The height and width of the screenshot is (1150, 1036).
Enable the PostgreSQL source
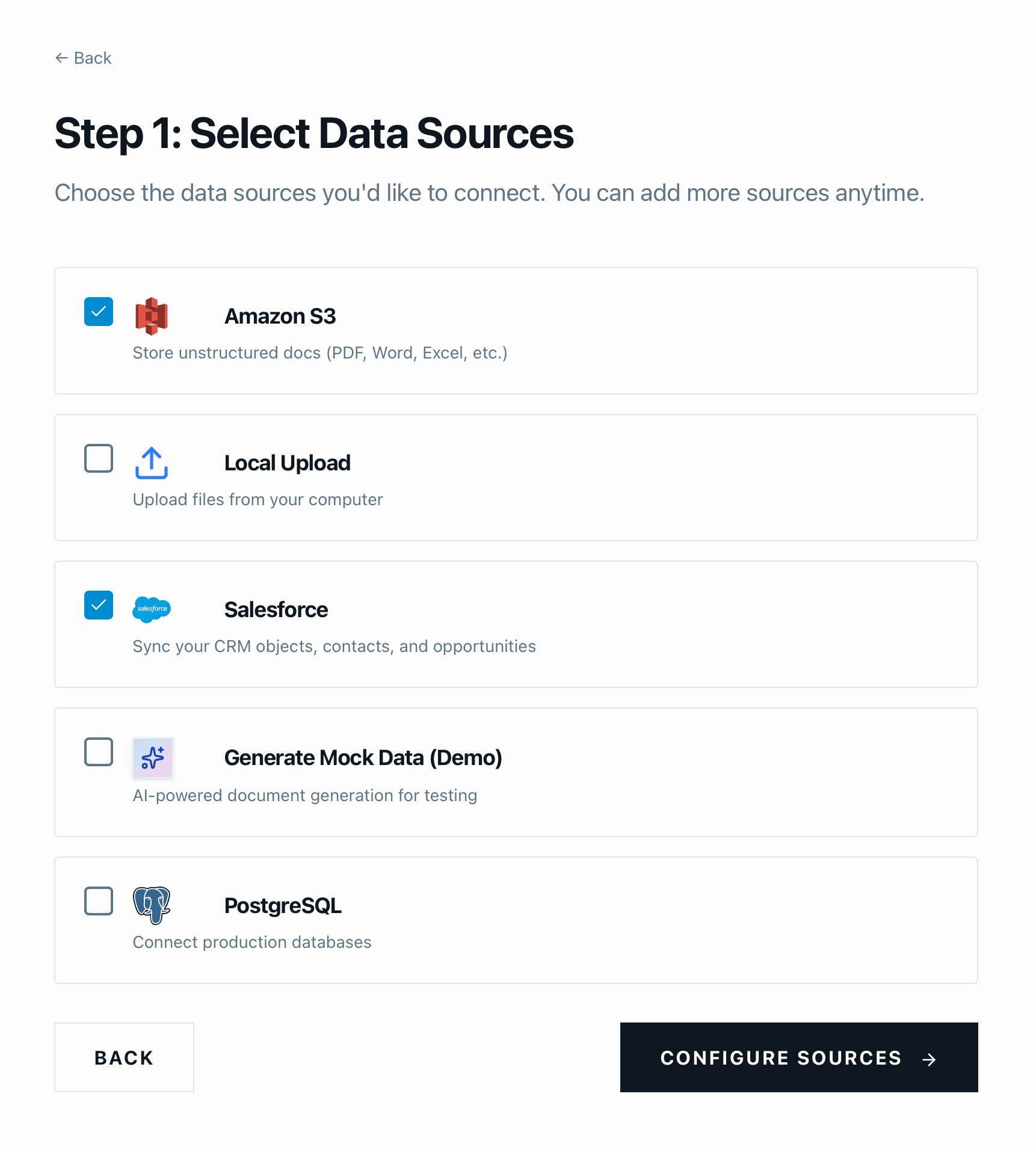pyautogui.click(x=99, y=901)
